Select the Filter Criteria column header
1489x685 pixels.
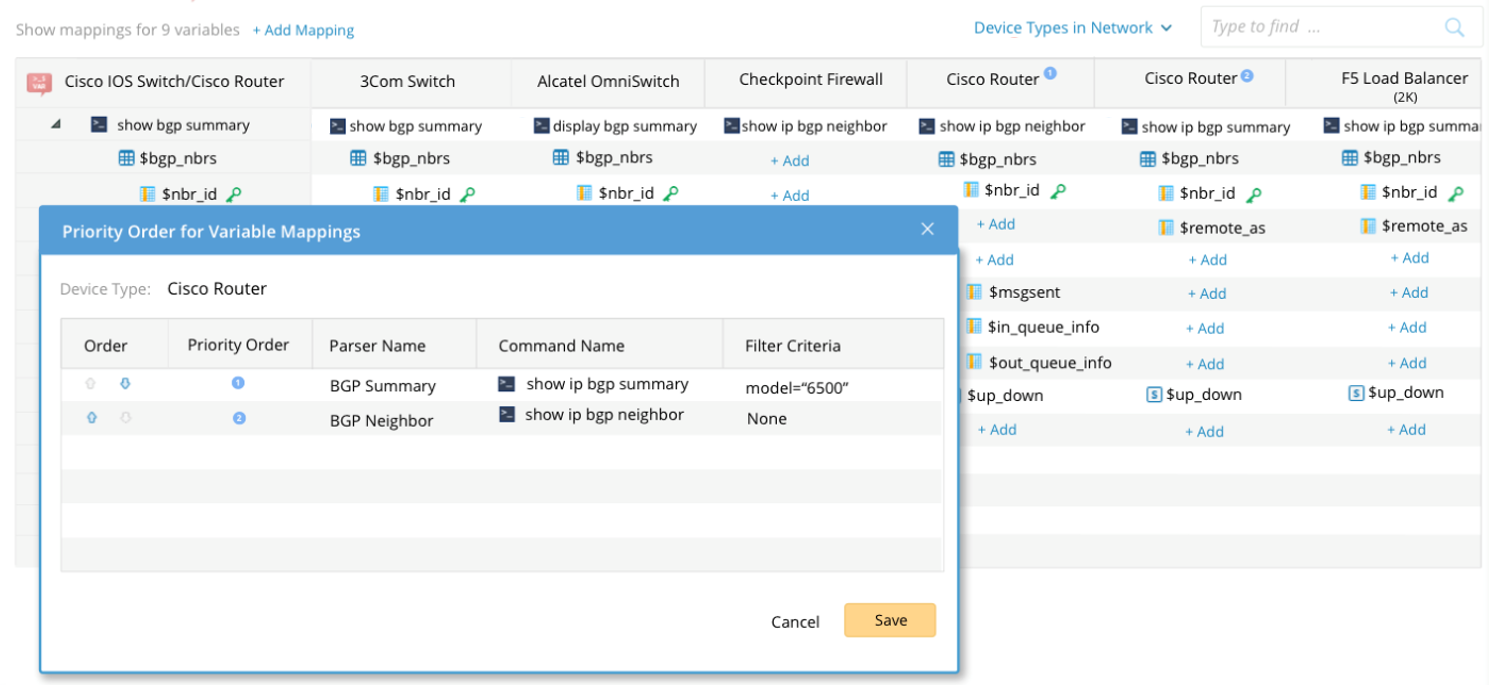click(x=792, y=346)
